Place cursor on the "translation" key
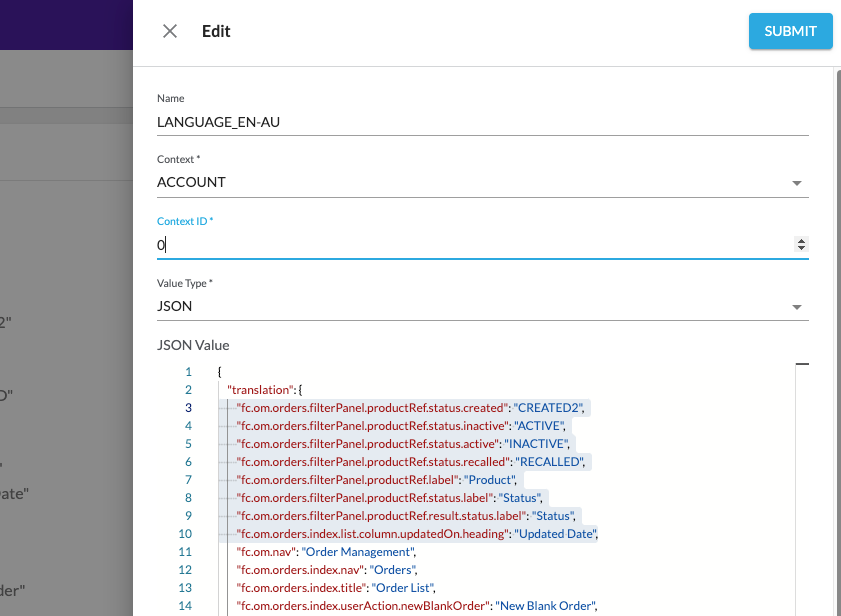This screenshot has height=616, width=841. [x=261, y=390]
